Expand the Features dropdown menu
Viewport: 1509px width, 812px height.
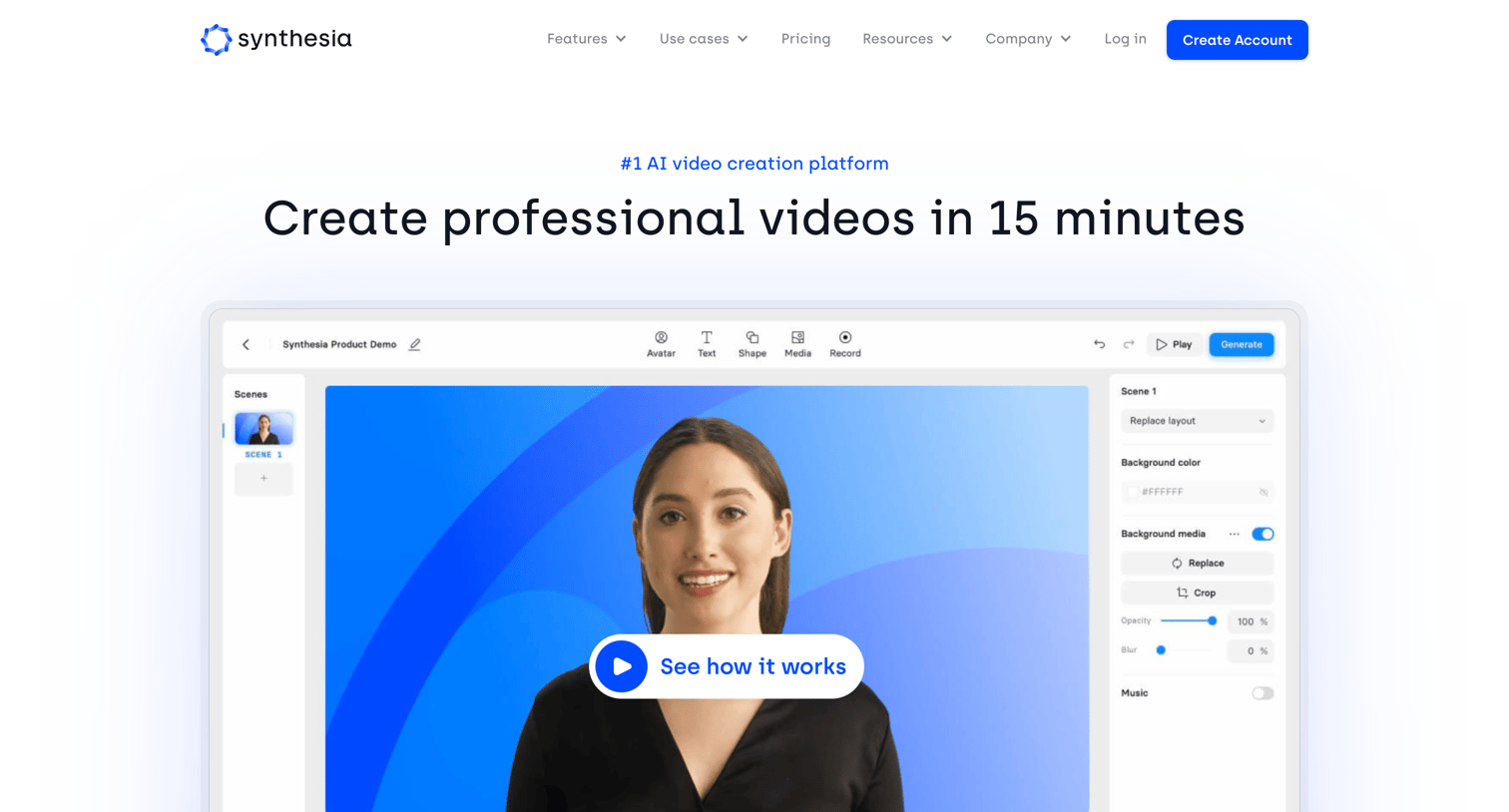pos(587,39)
